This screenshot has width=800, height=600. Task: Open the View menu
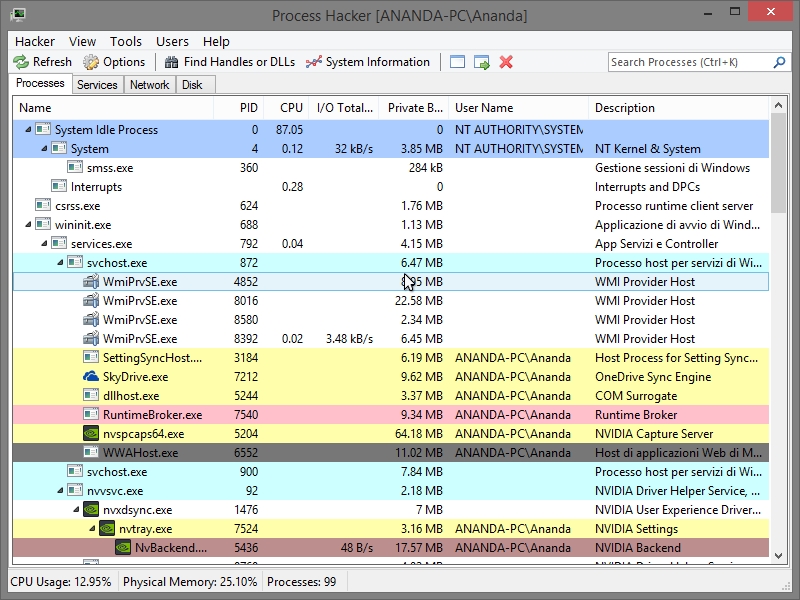pyautogui.click(x=82, y=41)
